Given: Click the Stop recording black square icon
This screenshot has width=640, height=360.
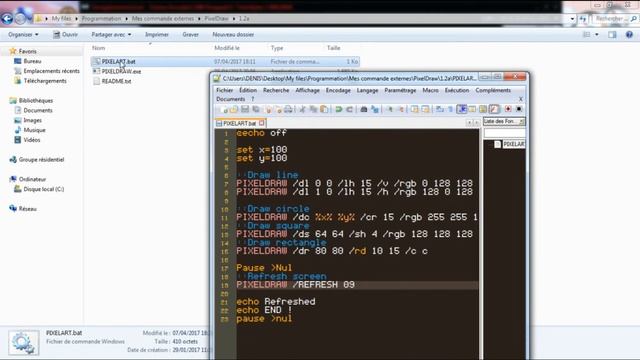Looking at the screenshot, I should point(520,109).
